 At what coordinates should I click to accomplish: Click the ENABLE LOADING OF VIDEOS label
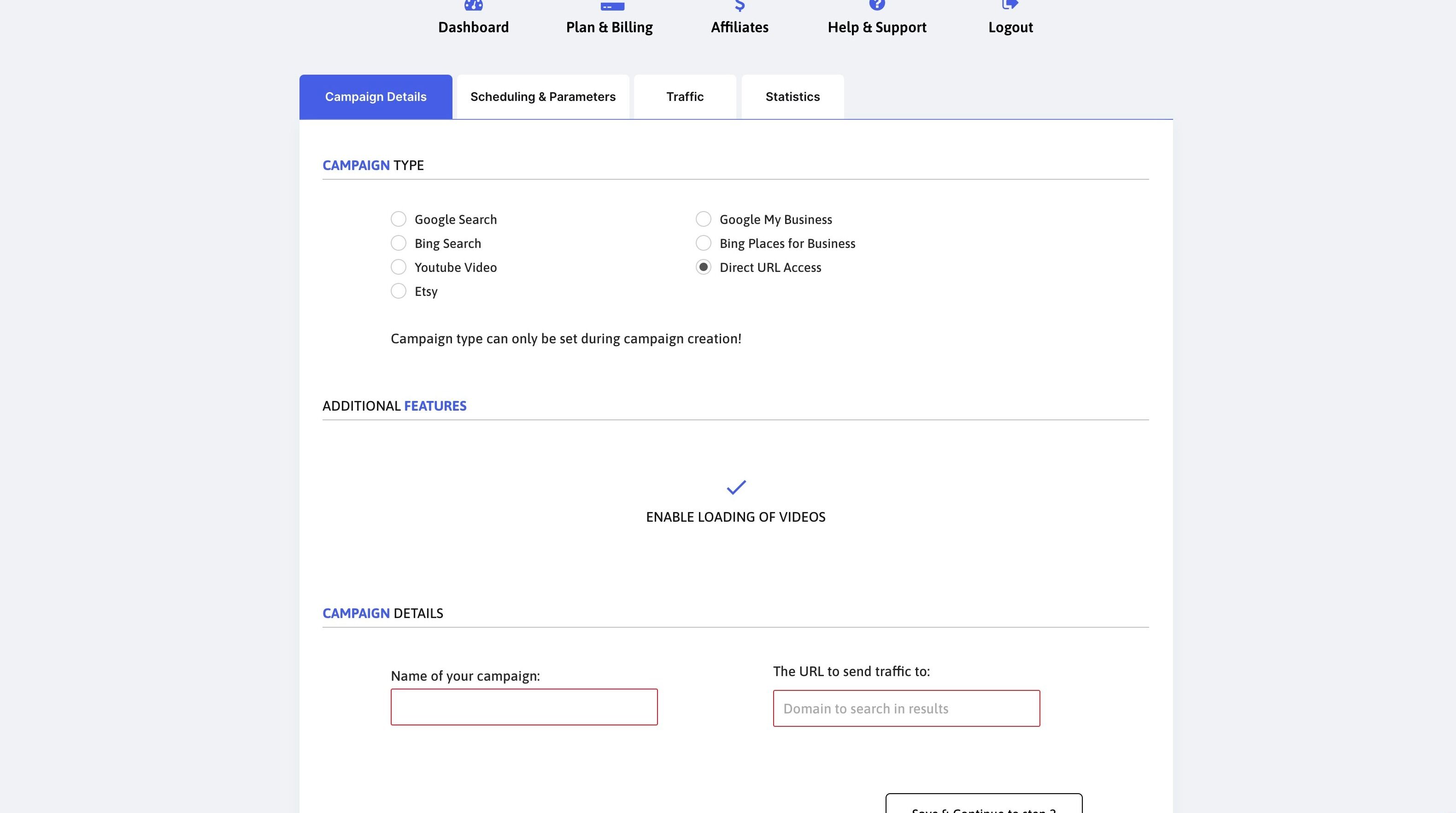point(735,517)
